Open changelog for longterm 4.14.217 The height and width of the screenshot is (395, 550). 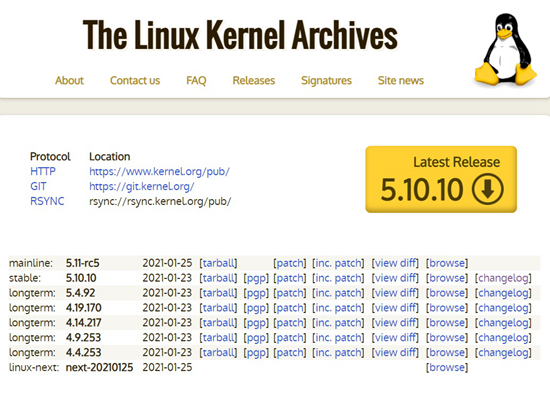(x=503, y=323)
